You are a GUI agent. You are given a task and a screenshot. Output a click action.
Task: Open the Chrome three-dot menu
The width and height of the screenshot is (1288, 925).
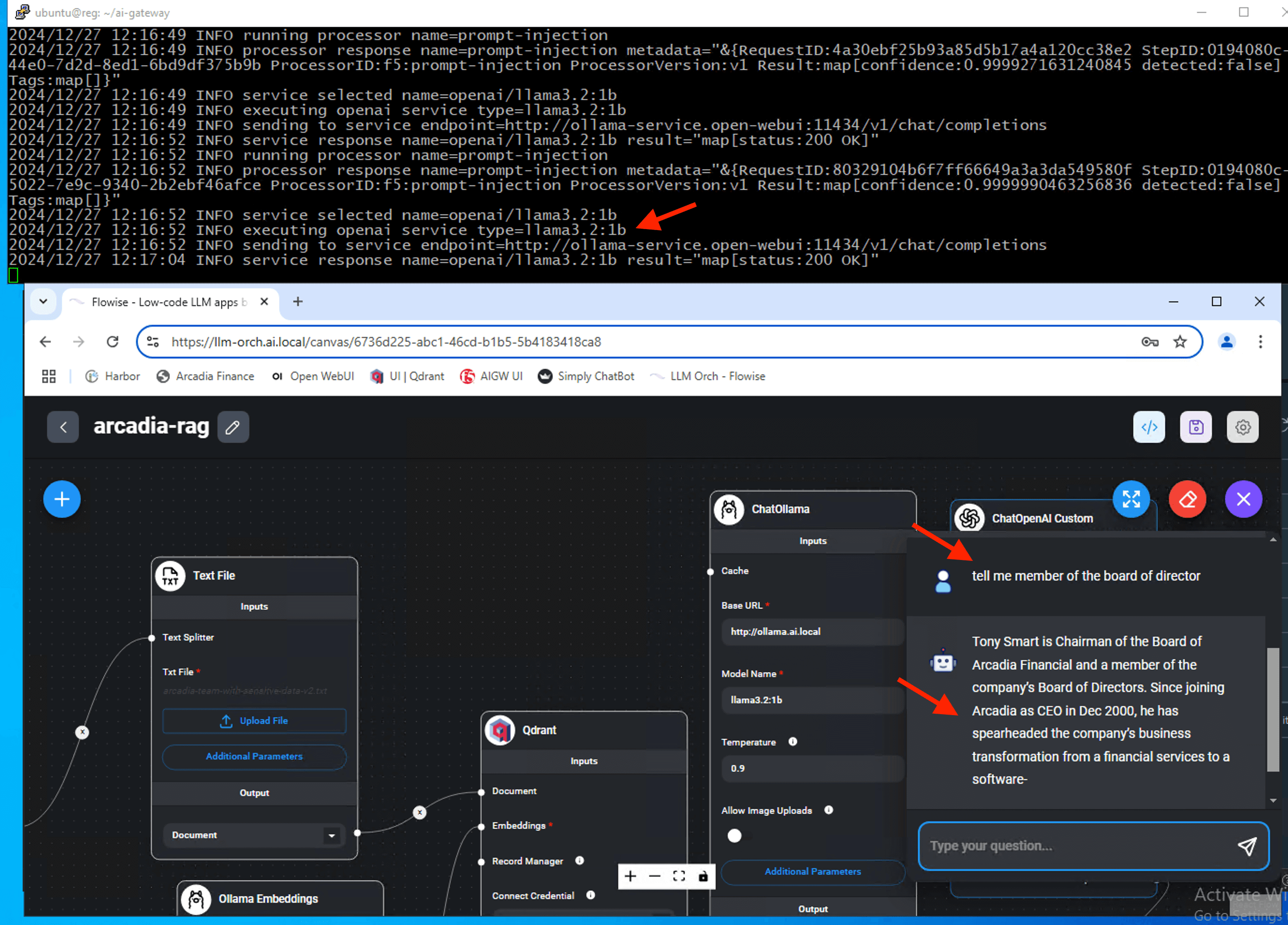tap(1260, 342)
